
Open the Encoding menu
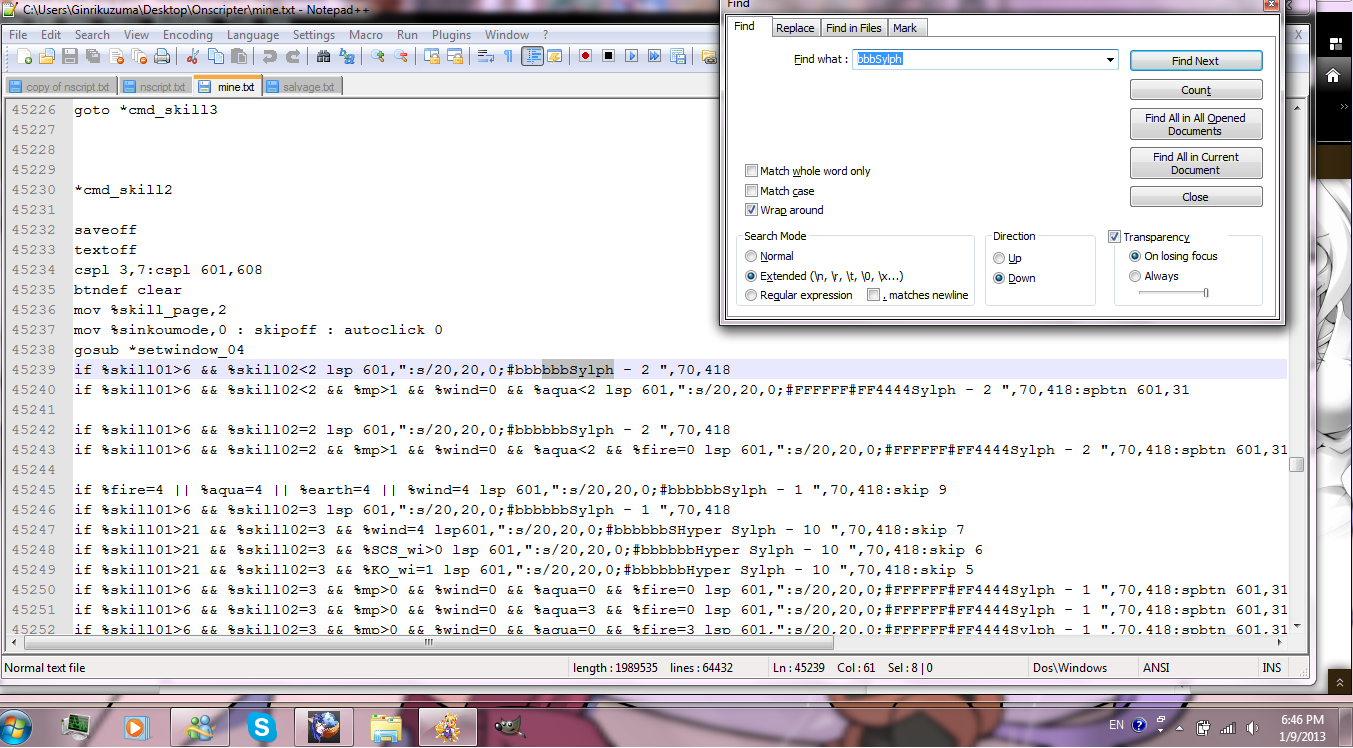click(188, 35)
